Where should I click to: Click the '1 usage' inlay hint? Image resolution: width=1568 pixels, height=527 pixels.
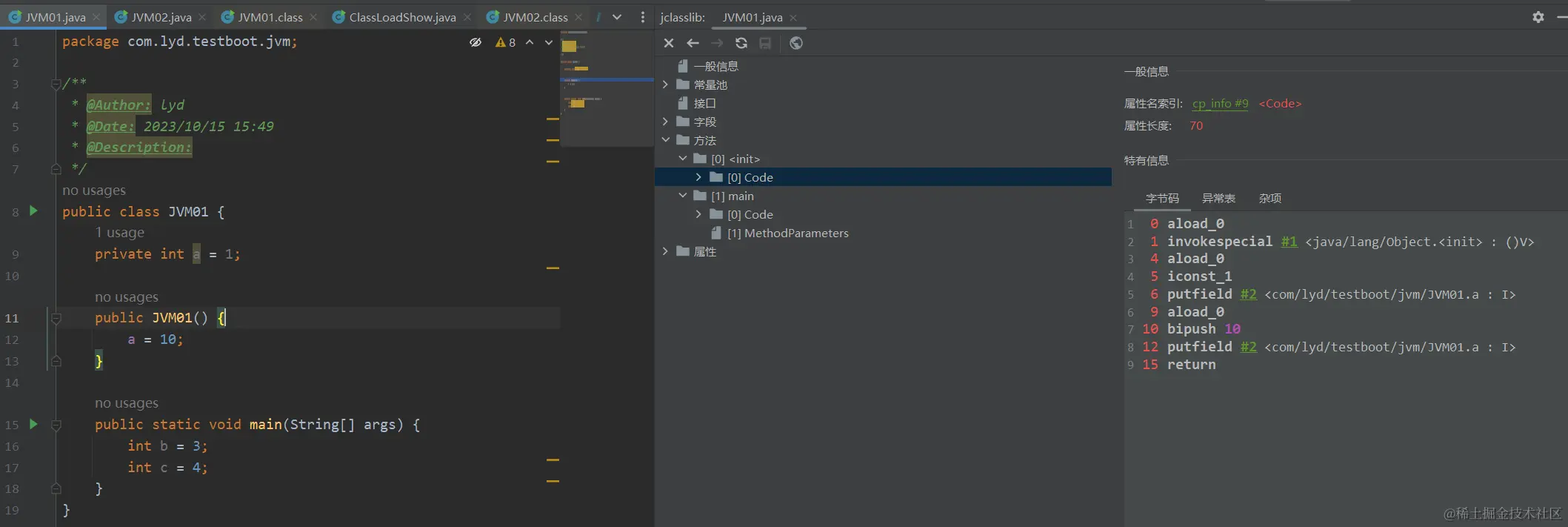tap(119, 233)
